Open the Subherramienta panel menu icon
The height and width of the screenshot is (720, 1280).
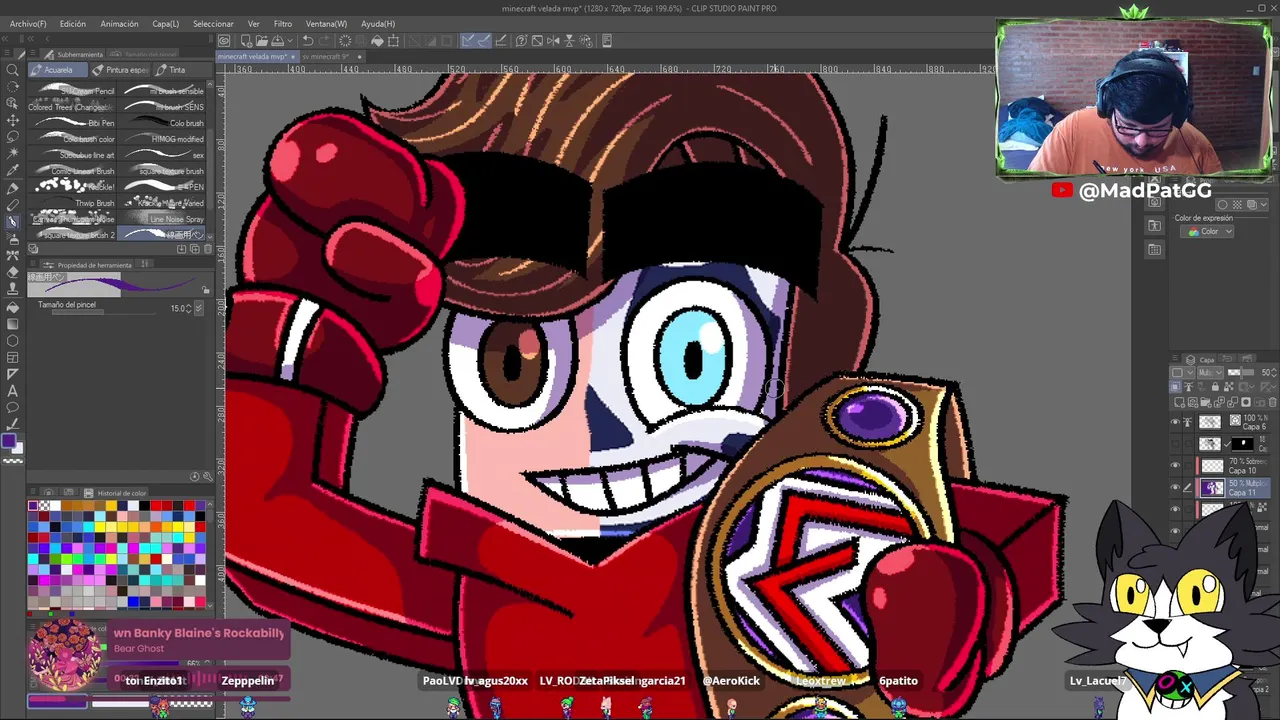click(x=31, y=54)
